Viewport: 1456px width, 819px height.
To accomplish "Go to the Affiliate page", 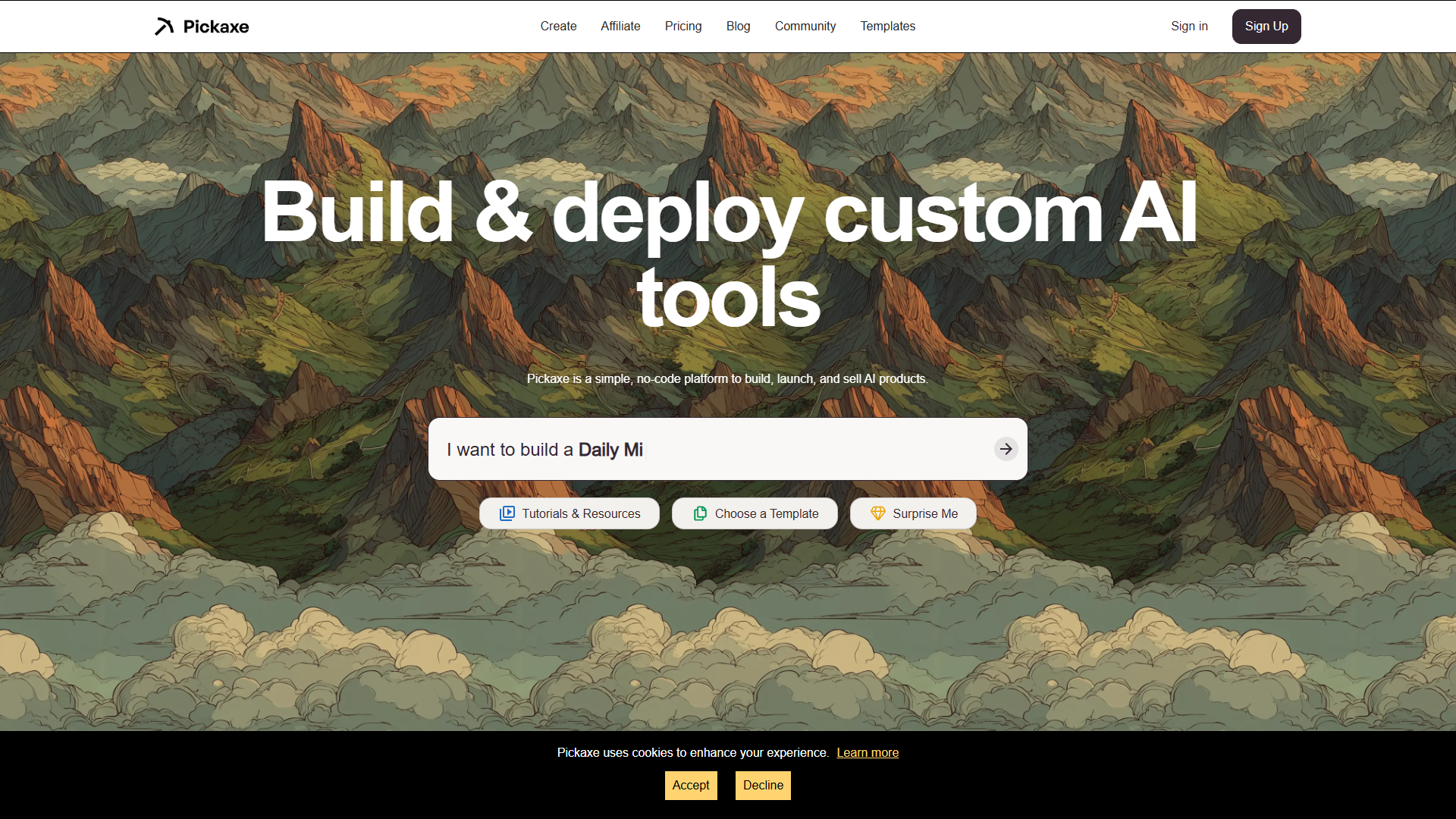I will tap(620, 27).
